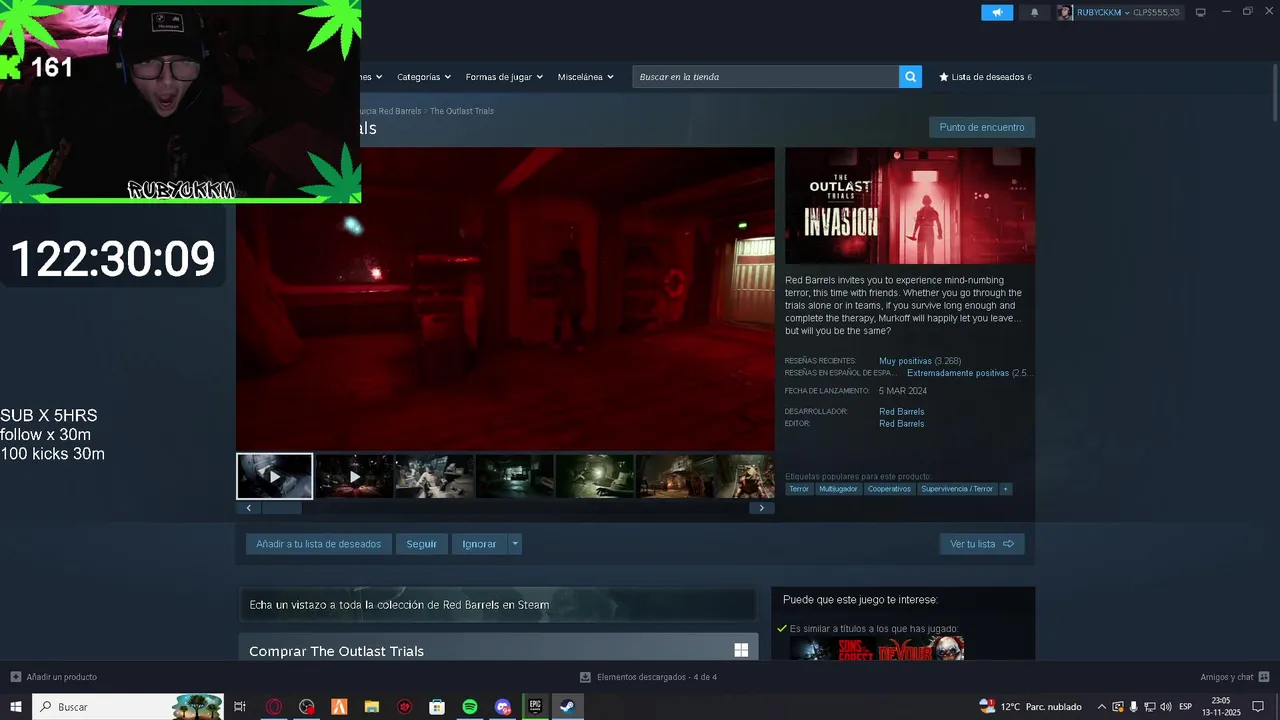
Task: Expand the Formas de jugar menu
Action: point(504,77)
